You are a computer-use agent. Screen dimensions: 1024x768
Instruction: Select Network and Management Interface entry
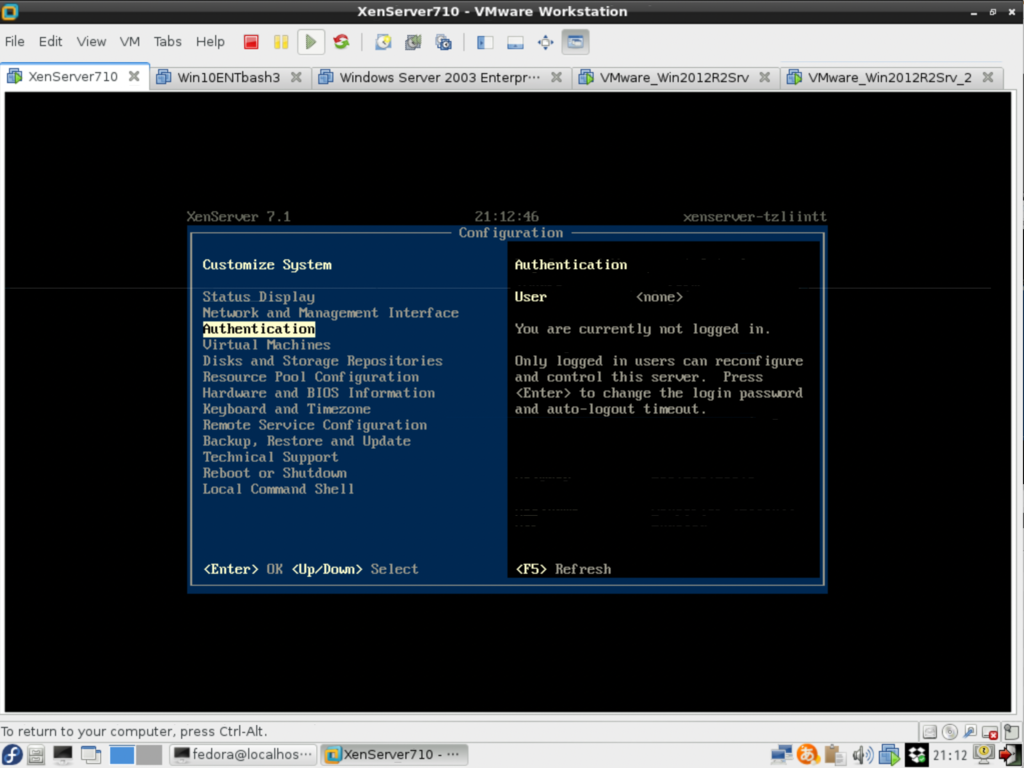[x=330, y=313]
